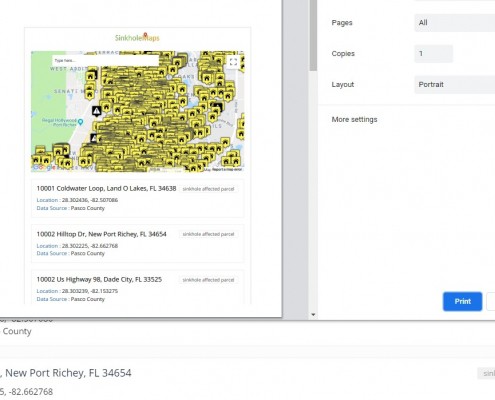Open the Layout dropdown showing Portrait

pos(455,85)
